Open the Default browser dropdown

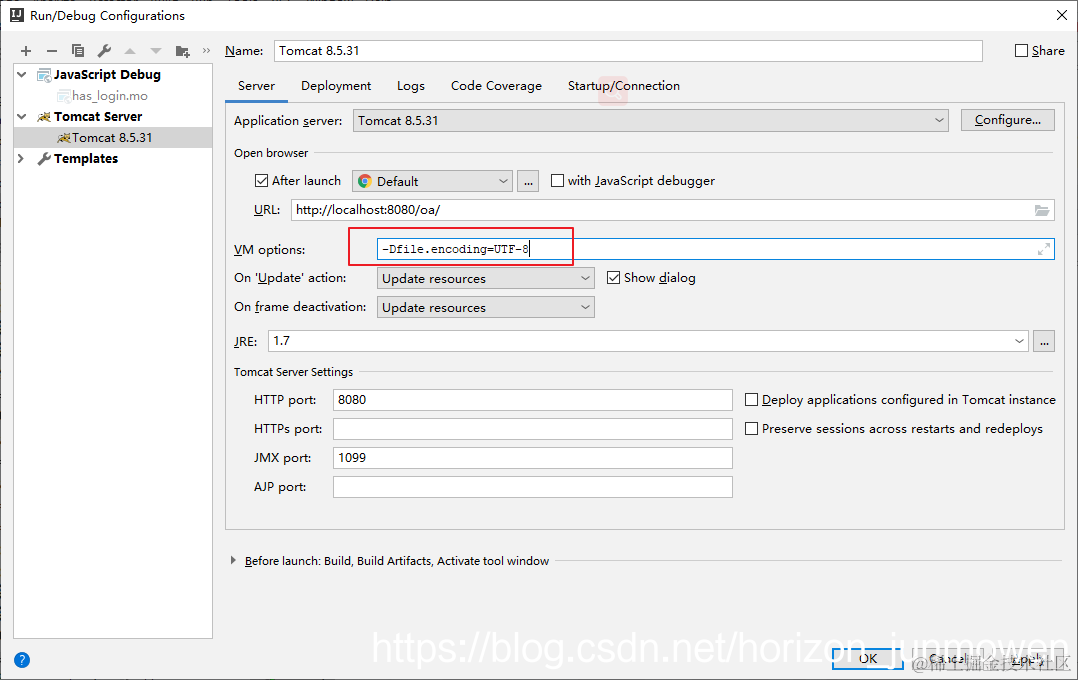(432, 182)
